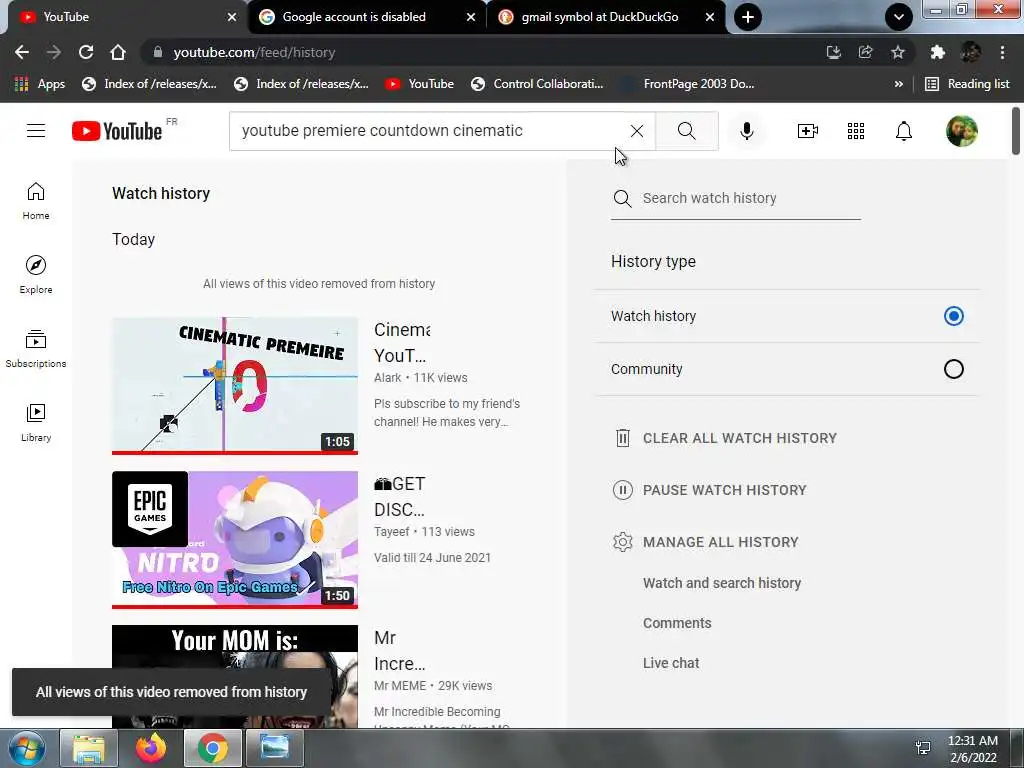Viewport: 1024px width, 768px height.
Task: Open Watch and search history link
Action: [722, 583]
